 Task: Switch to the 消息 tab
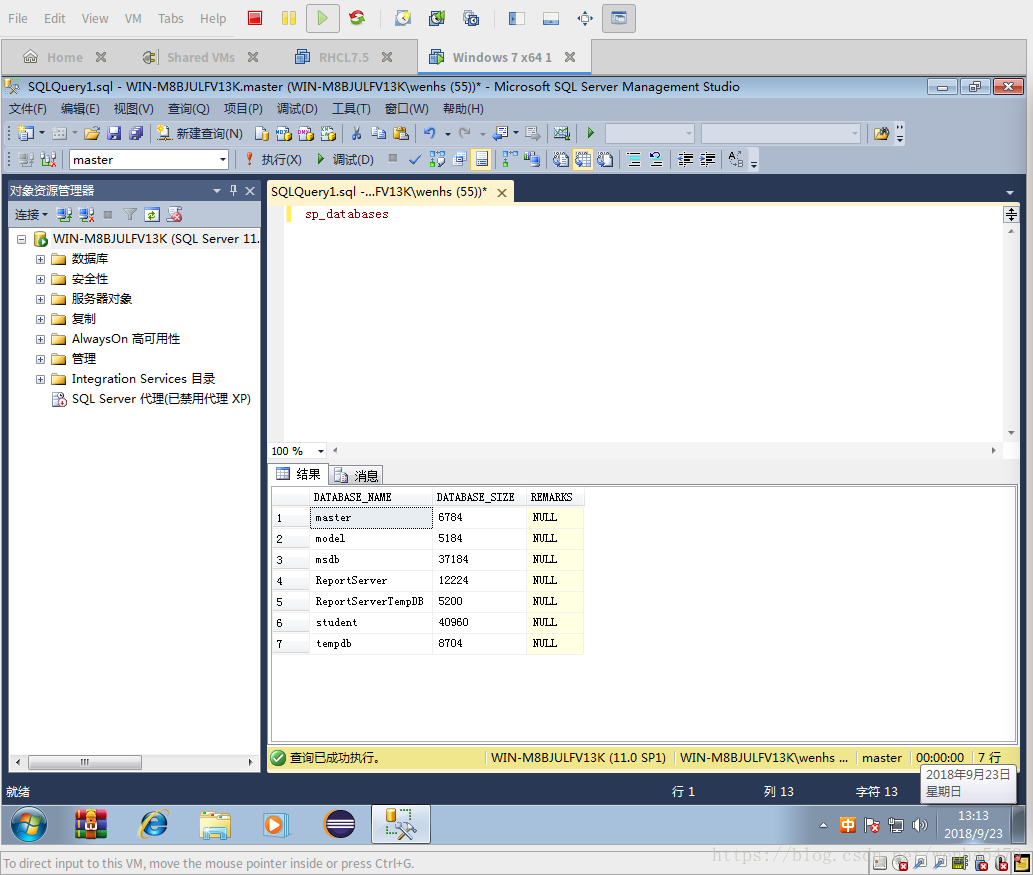(356, 475)
